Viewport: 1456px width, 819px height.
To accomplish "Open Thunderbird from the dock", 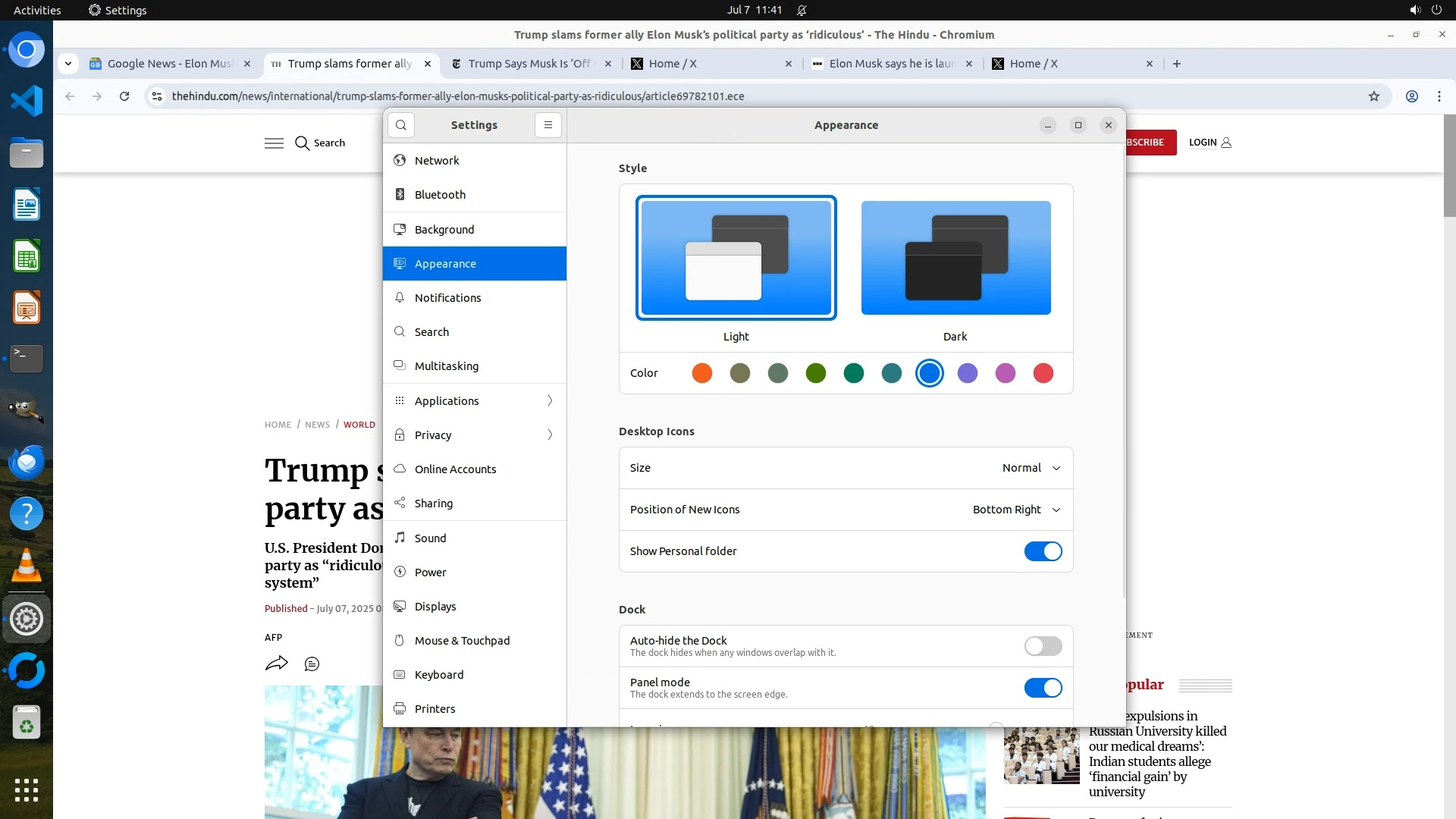I will tap(27, 462).
